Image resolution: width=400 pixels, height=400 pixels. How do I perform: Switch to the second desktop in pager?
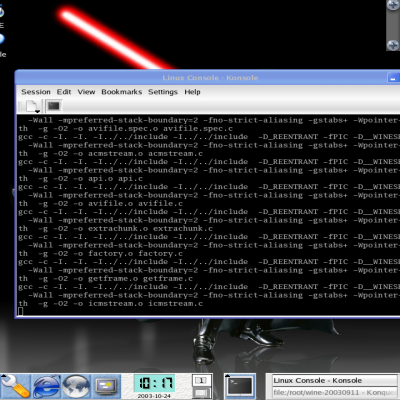click(x=201, y=393)
